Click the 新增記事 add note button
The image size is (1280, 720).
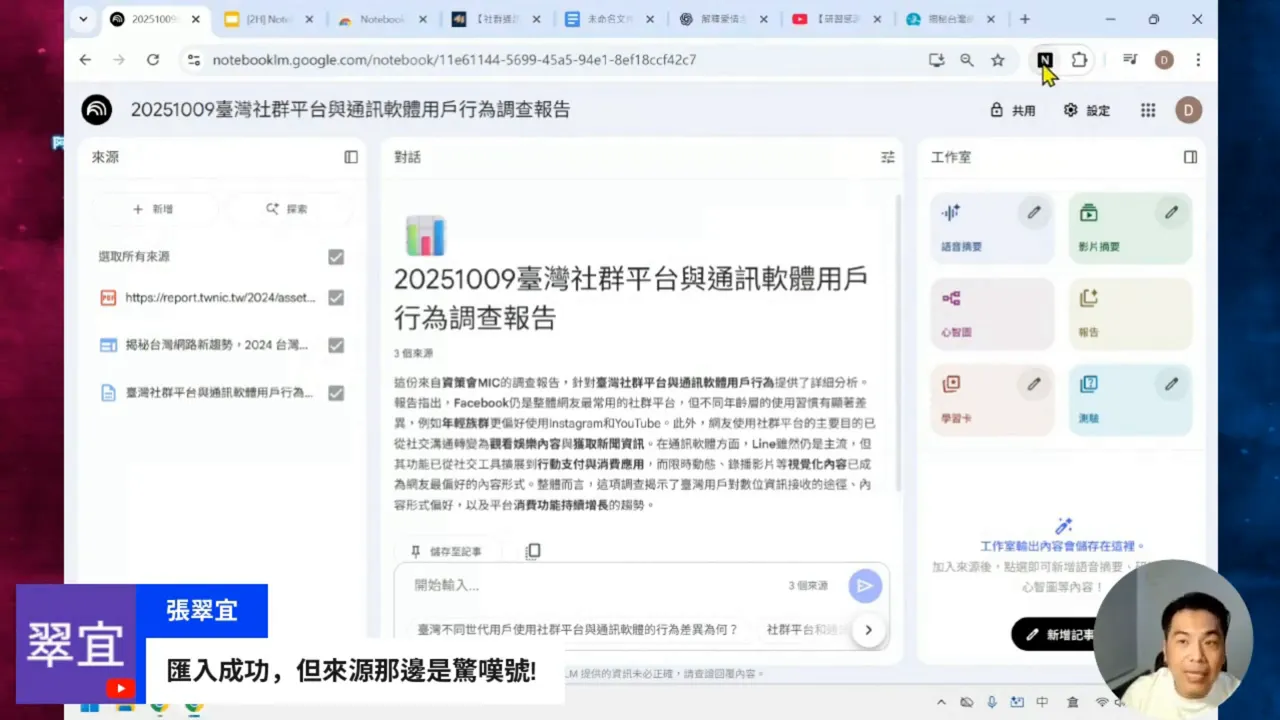(x=1060, y=634)
